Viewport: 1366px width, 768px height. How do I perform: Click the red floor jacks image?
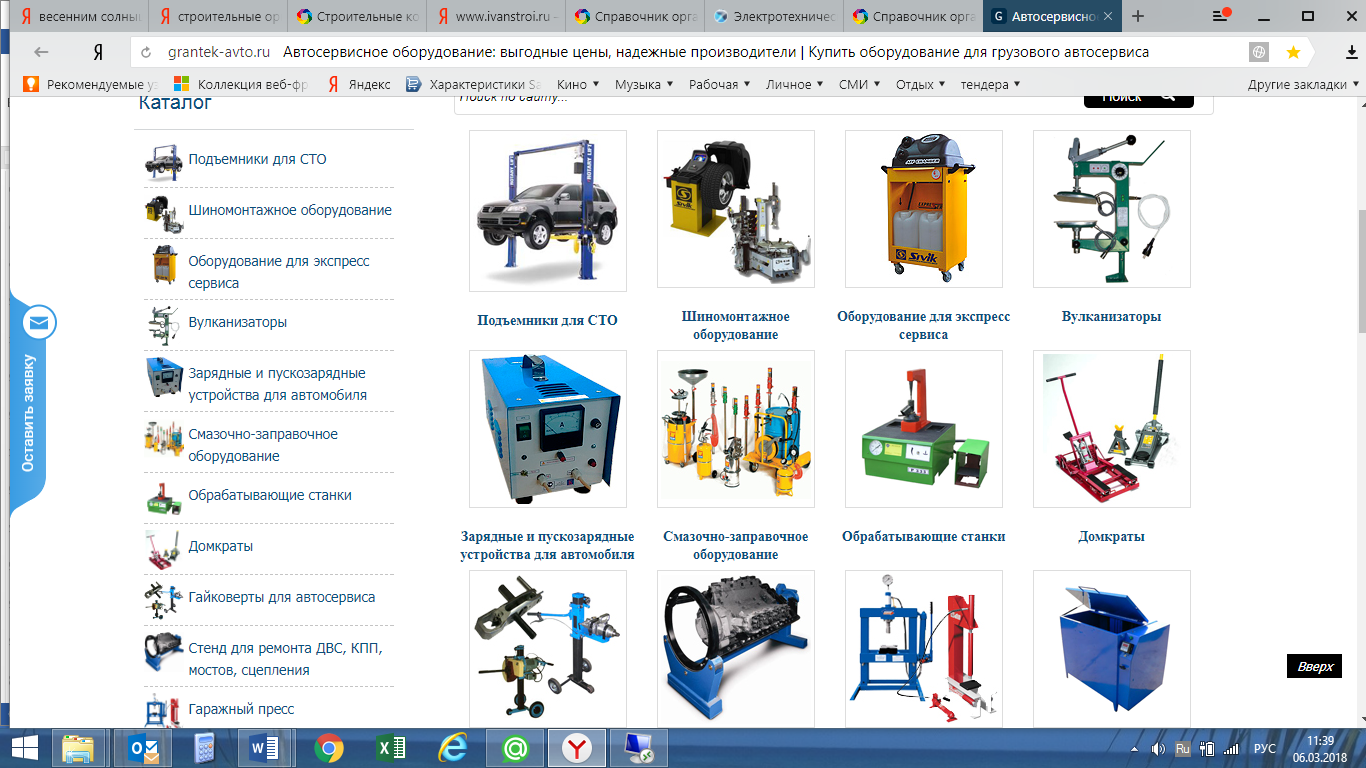tap(1112, 429)
